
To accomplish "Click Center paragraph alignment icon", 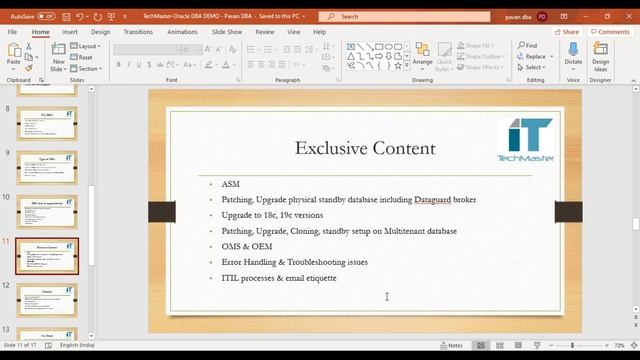I will (261, 64).
